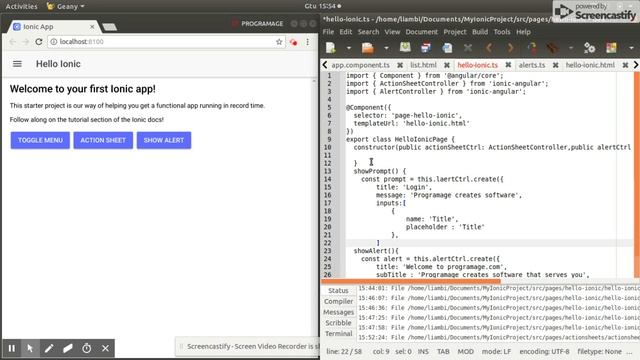Click the close document X toolbar icon

pos(468,48)
